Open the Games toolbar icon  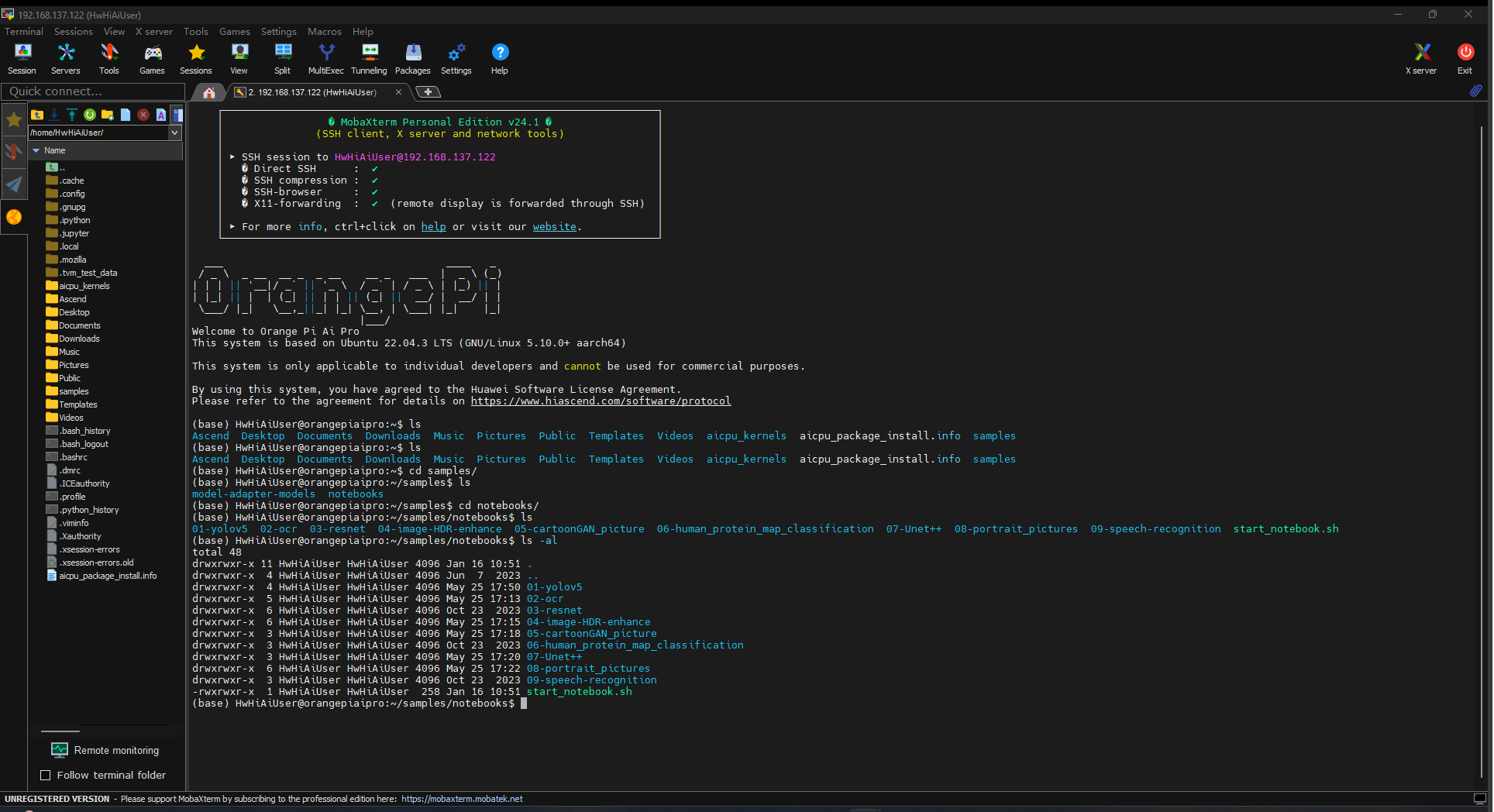coord(153,59)
